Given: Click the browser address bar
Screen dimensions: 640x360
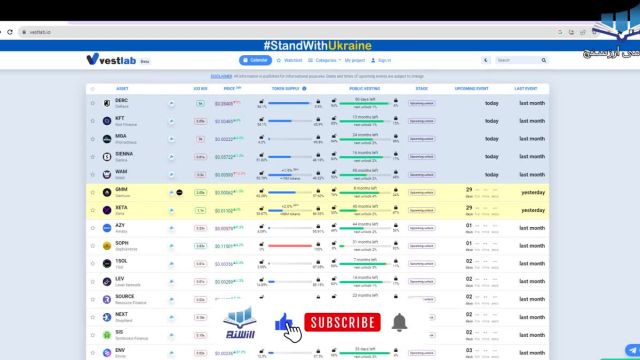Looking at the screenshot, I should (286, 32).
